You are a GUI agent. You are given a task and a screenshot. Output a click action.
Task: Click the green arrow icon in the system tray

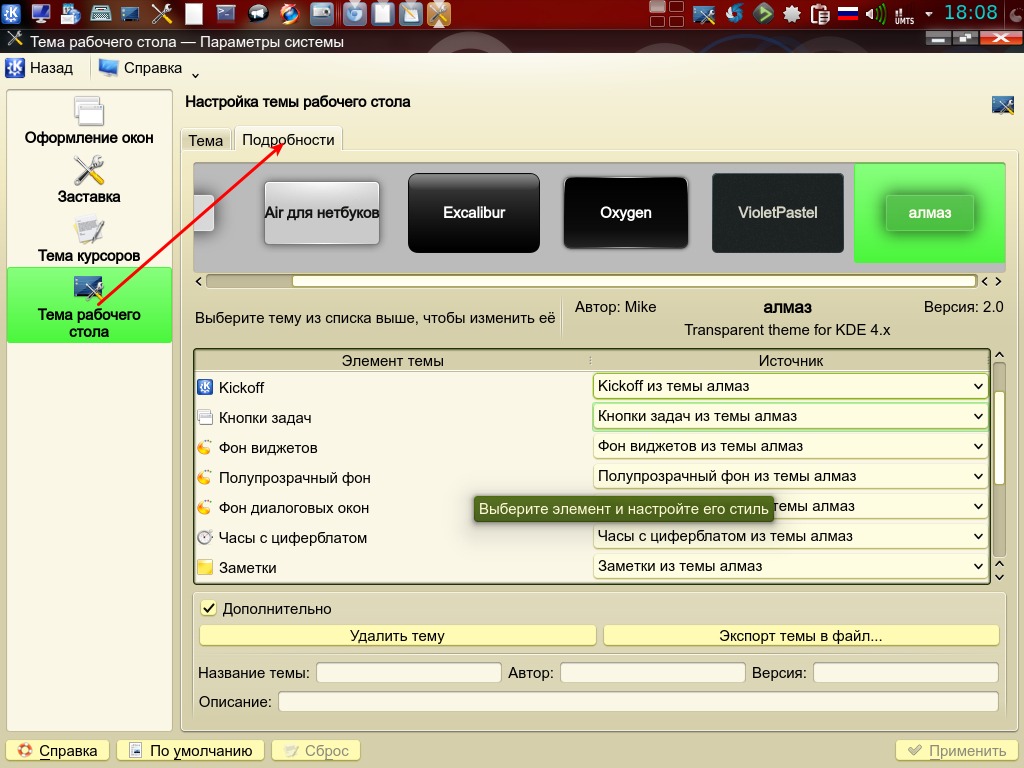coord(763,13)
